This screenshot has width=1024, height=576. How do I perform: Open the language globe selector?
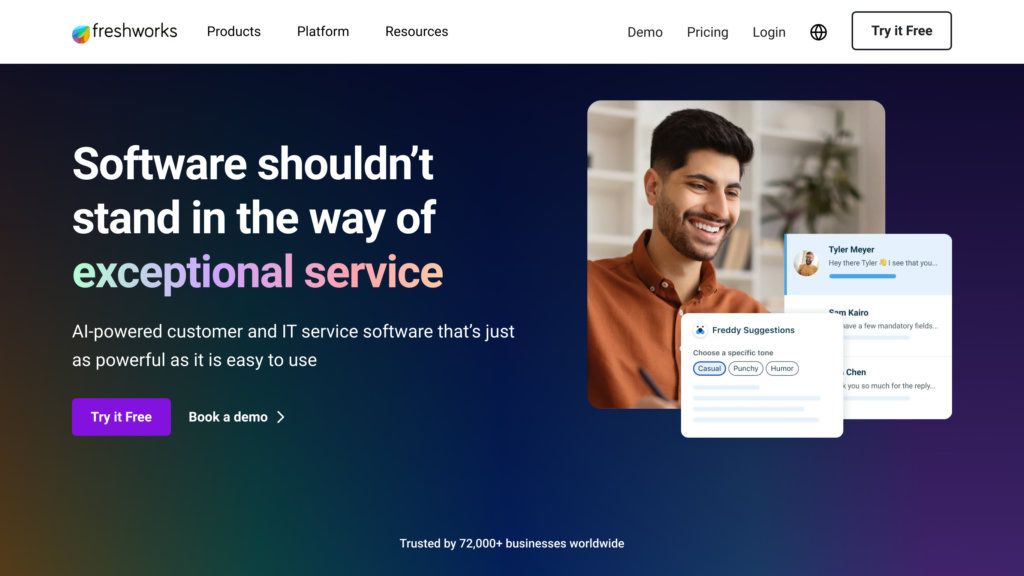[x=818, y=32]
